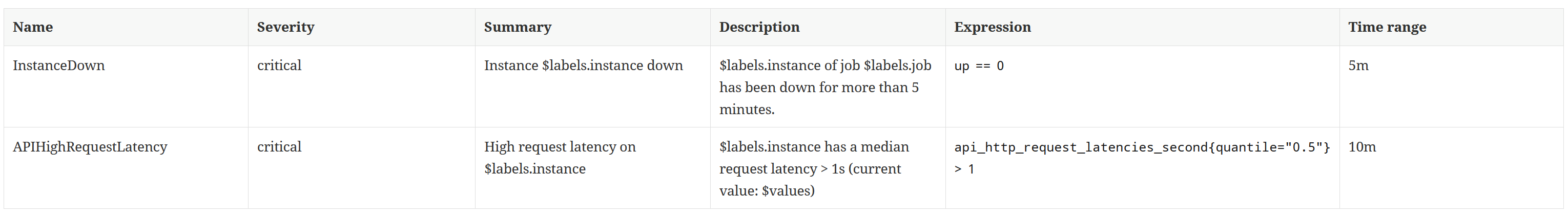The width and height of the screenshot is (1568, 215).
Task: Click the Description column header
Action: coord(759,27)
